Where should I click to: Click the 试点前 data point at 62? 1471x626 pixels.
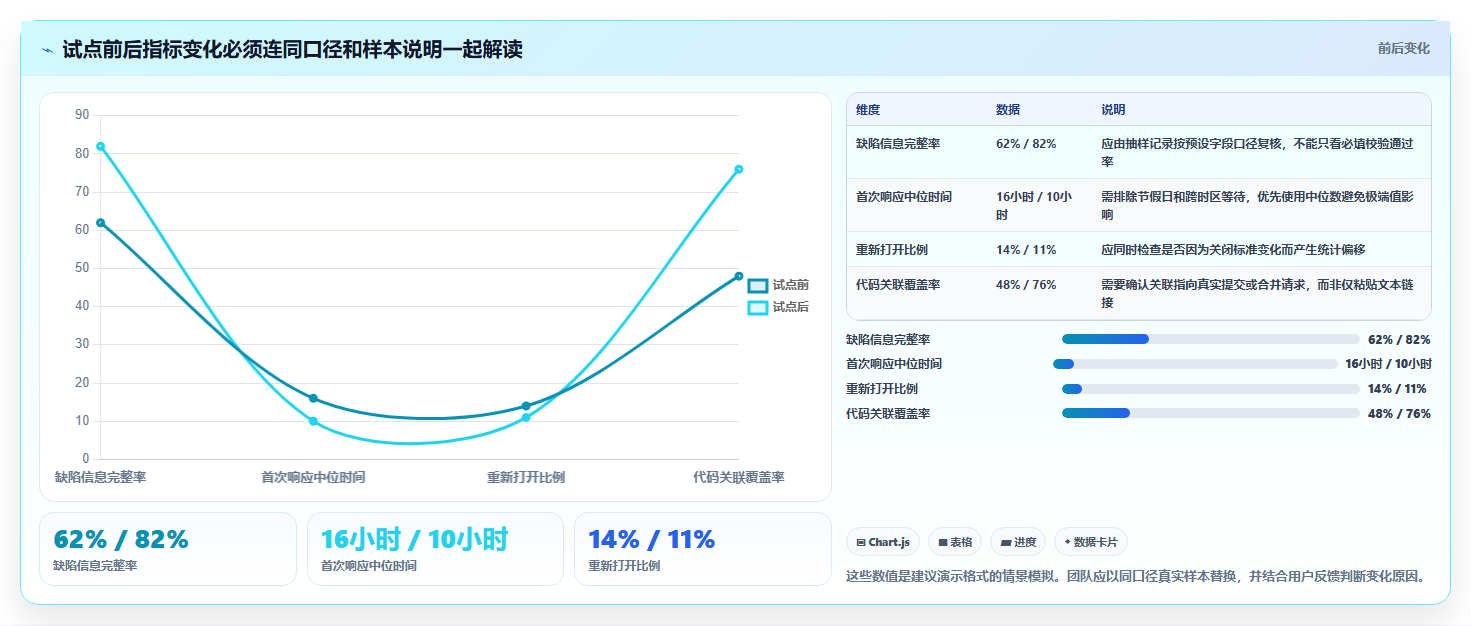click(100, 222)
